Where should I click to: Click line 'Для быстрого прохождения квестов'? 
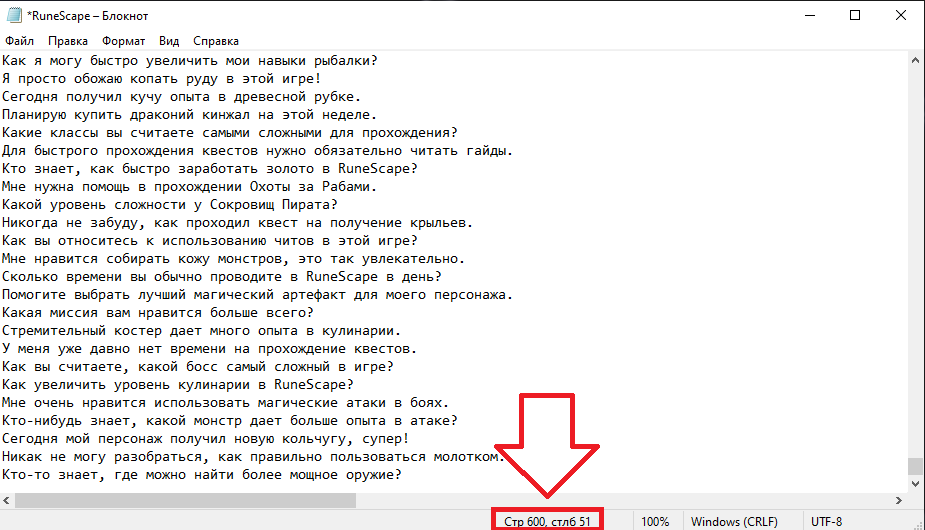tap(258, 151)
